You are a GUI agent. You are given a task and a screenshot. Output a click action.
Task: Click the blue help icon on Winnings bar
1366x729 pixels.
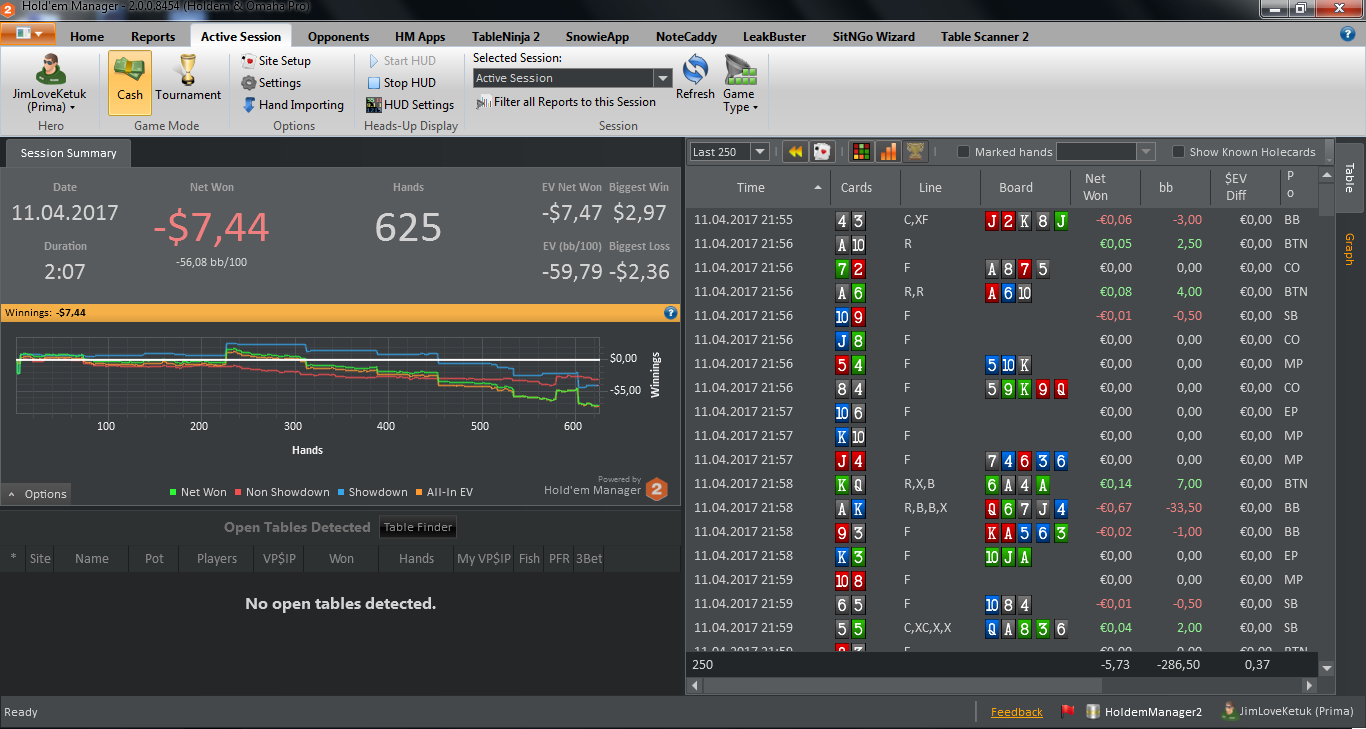[671, 313]
